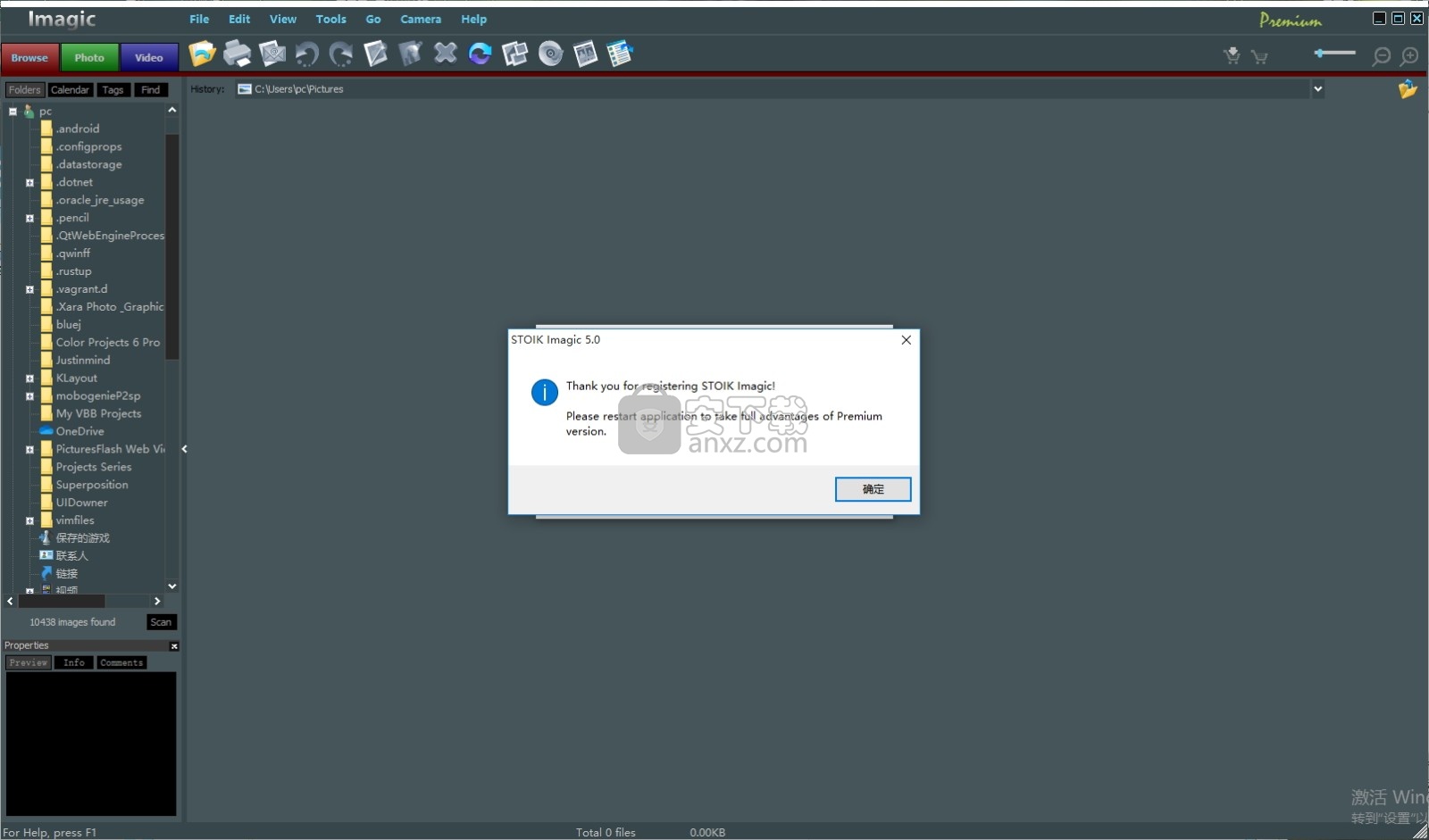Expand the PicturesFlash Web folder node
Viewport: 1429px width, 840px height.
(x=29, y=450)
